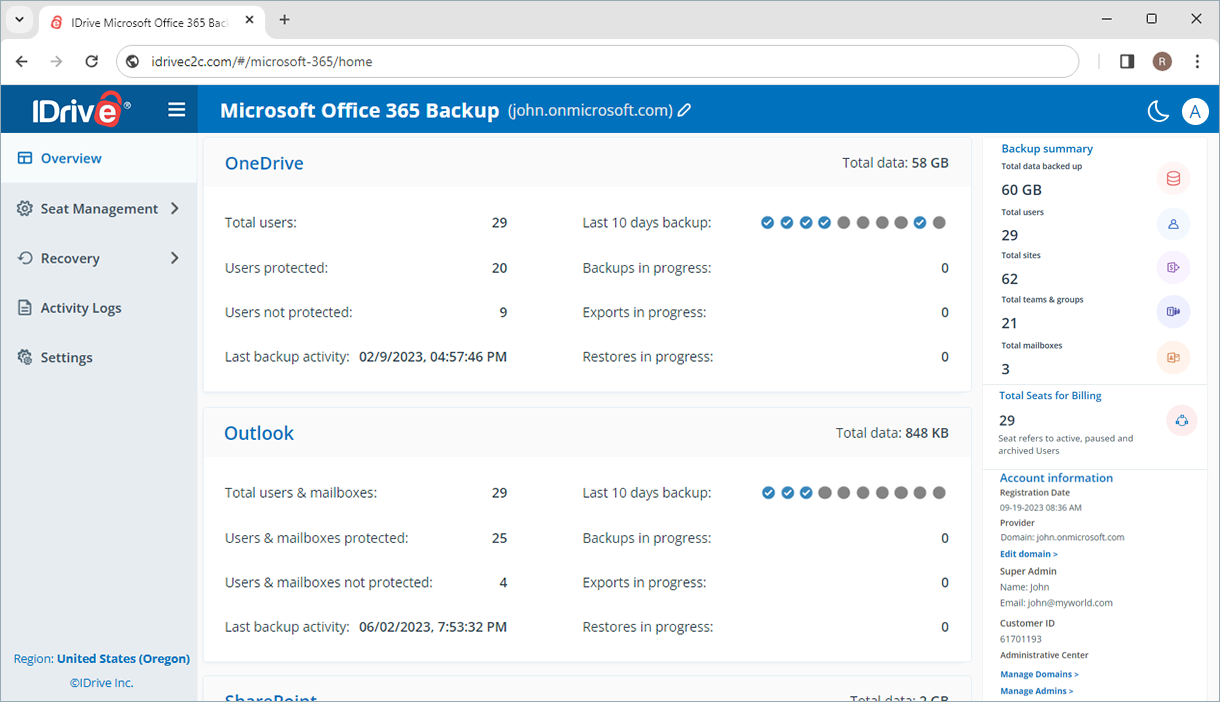Screen dimensions: 1220x702
Task: Toggle the browser side panel
Action: coord(1126,61)
